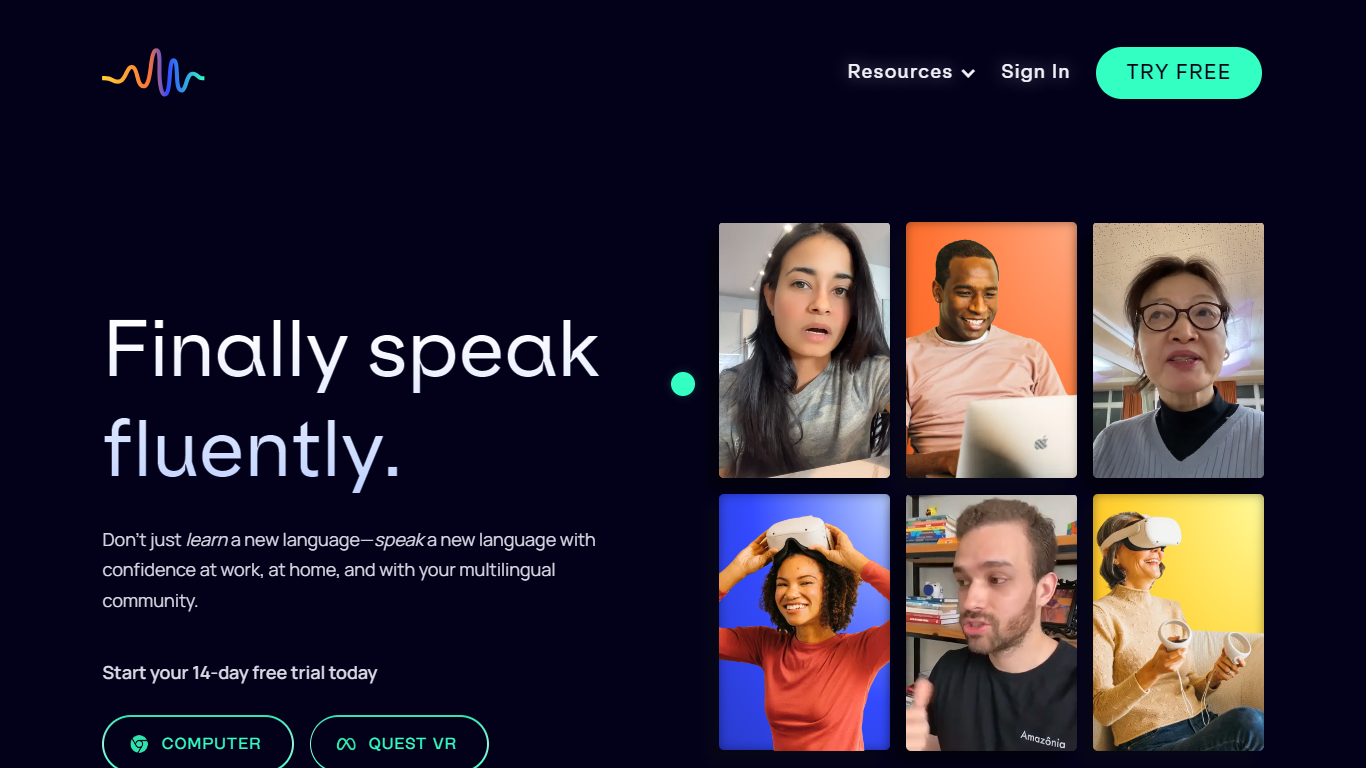This screenshot has width=1366, height=768.
Task: Click the colorful waveform logo
Action: click(153, 72)
